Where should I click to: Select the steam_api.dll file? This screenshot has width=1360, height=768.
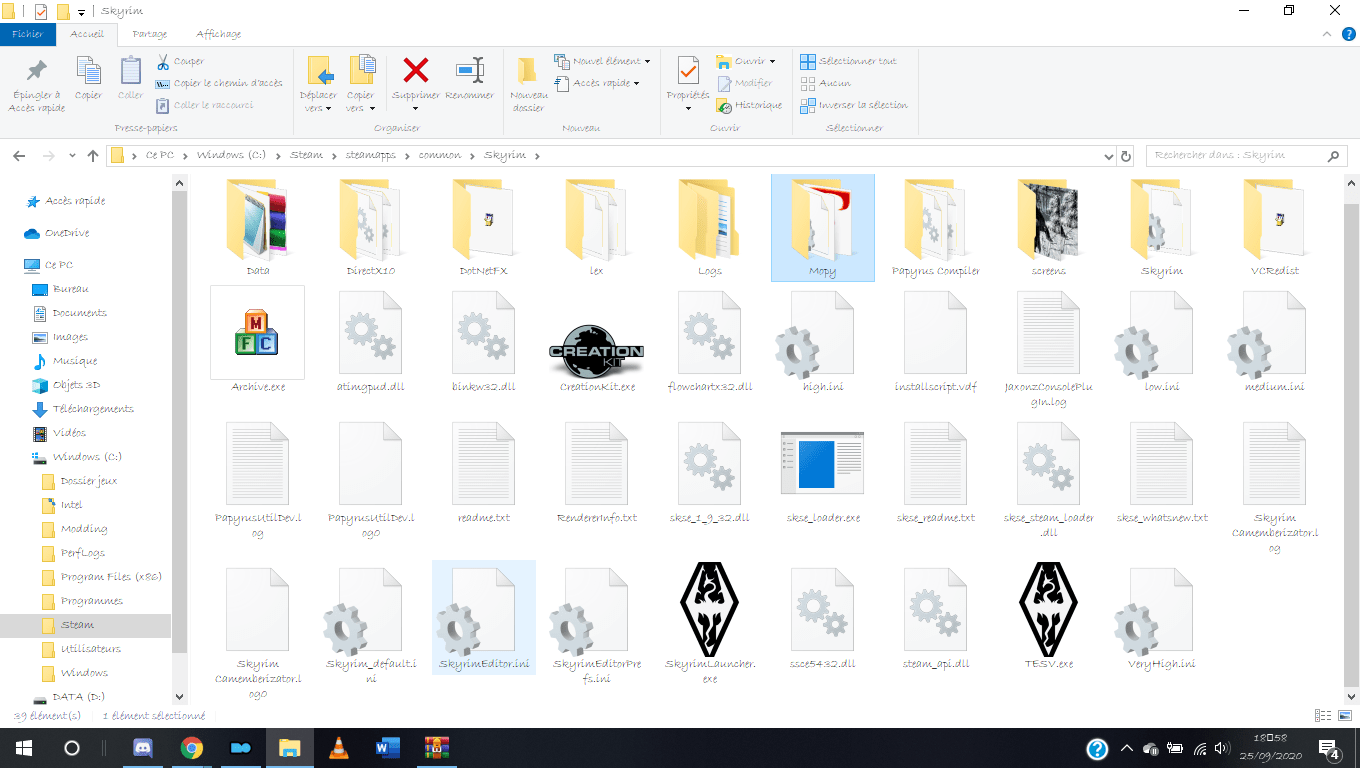[936, 617]
